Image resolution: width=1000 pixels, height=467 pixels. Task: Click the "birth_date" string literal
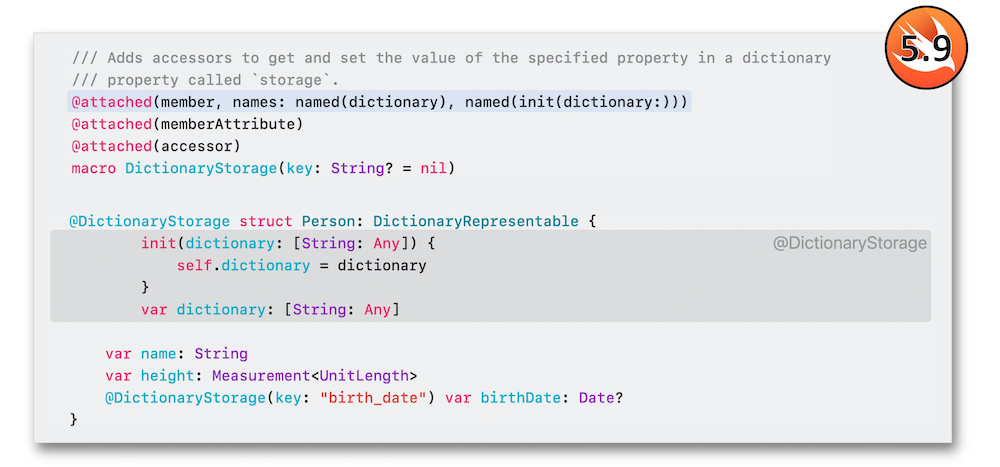[x=373, y=398]
